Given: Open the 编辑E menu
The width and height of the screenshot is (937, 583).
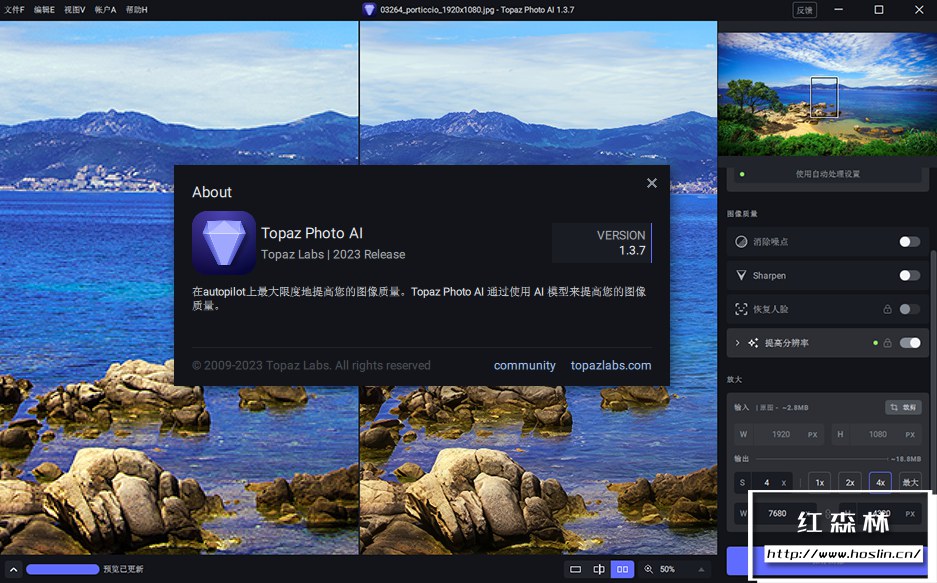Looking at the screenshot, I should click(44, 10).
